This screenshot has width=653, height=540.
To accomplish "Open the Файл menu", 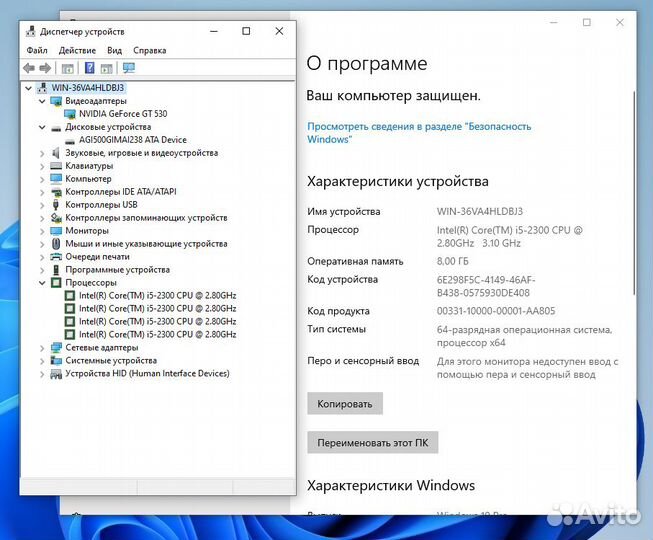I will [37, 50].
